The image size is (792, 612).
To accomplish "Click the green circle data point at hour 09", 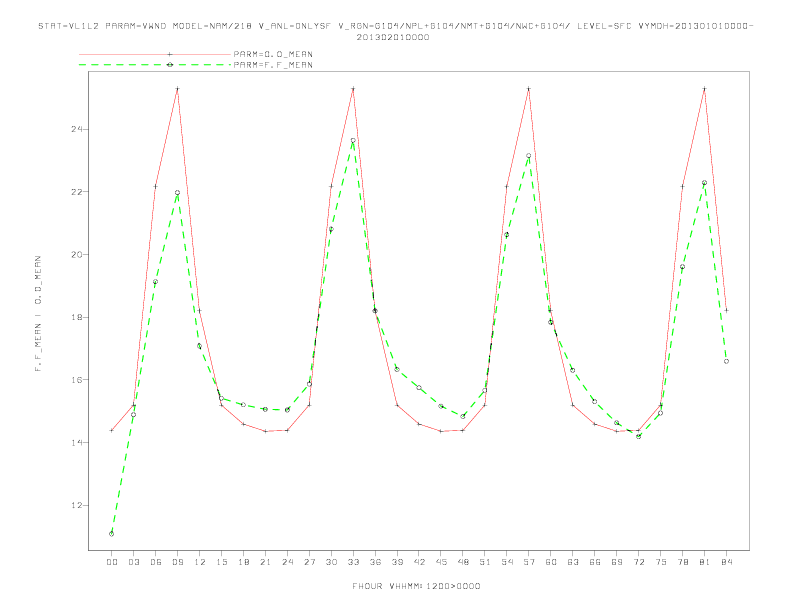I will point(177,192).
